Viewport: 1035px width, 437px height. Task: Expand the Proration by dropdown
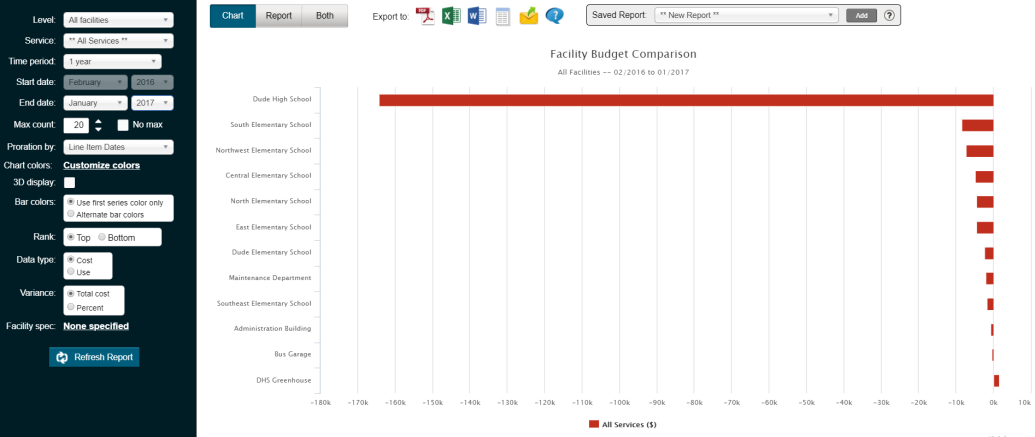pyautogui.click(x=119, y=147)
